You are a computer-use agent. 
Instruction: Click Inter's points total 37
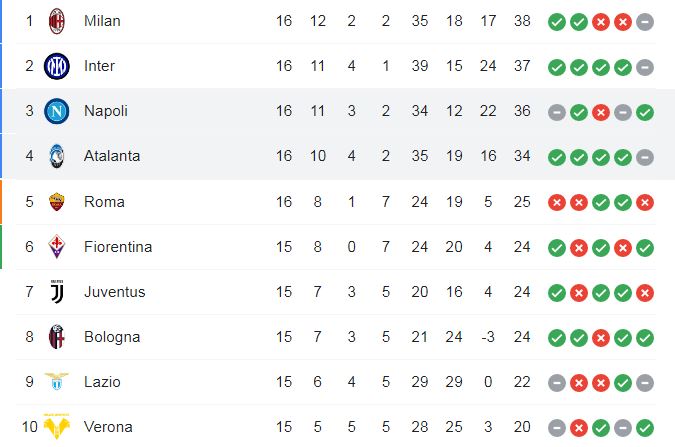tap(522, 66)
